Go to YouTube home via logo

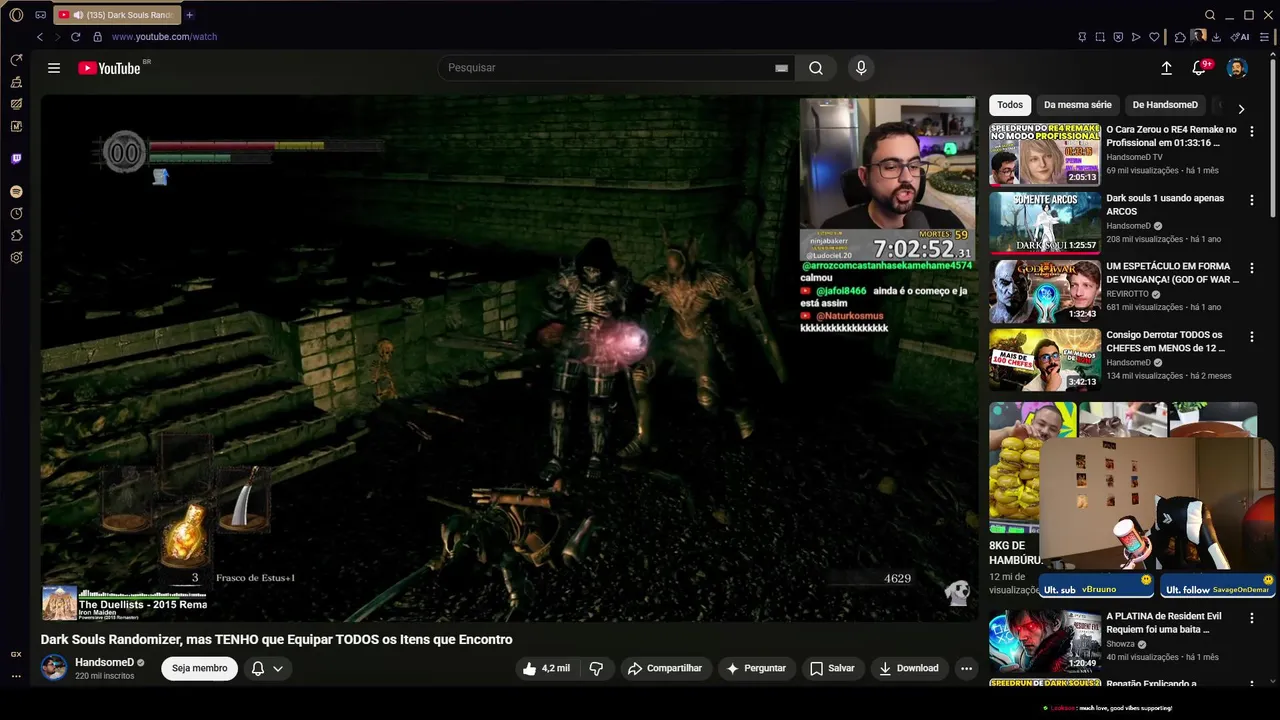tap(110, 68)
